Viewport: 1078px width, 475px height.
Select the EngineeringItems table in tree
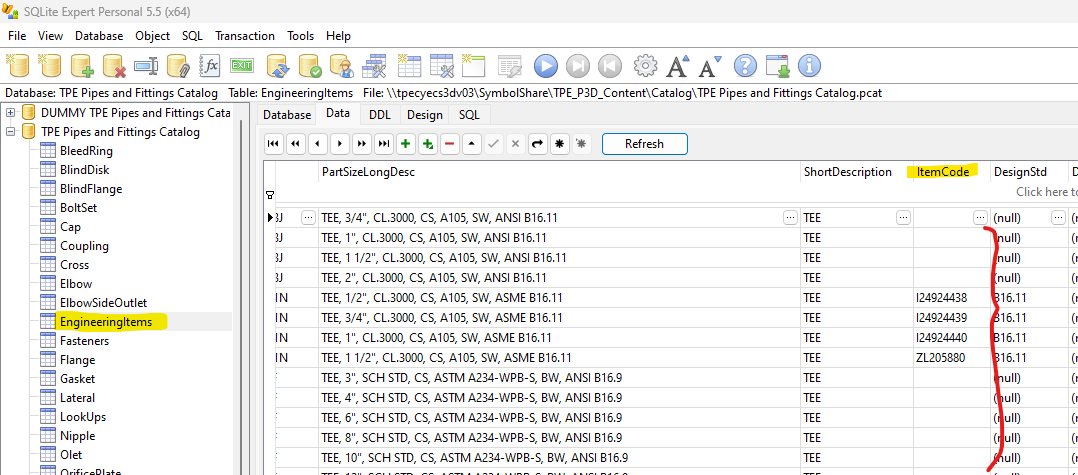point(106,322)
